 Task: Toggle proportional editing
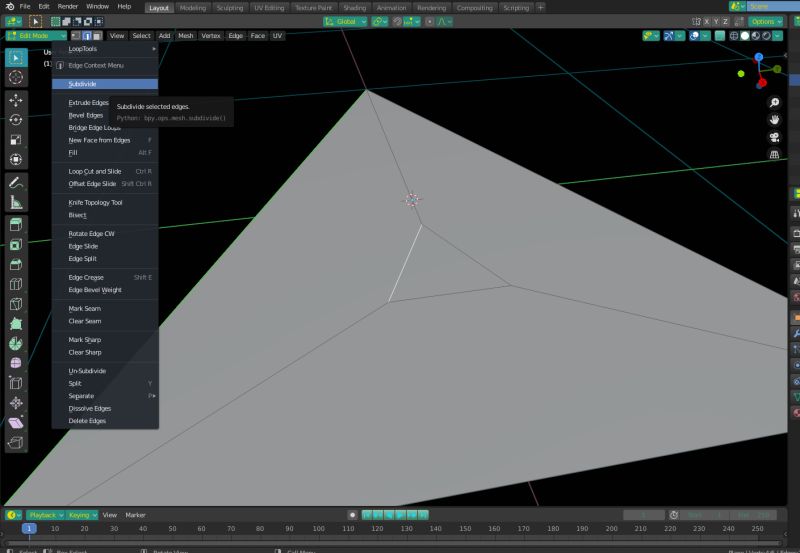pos(430,21)
